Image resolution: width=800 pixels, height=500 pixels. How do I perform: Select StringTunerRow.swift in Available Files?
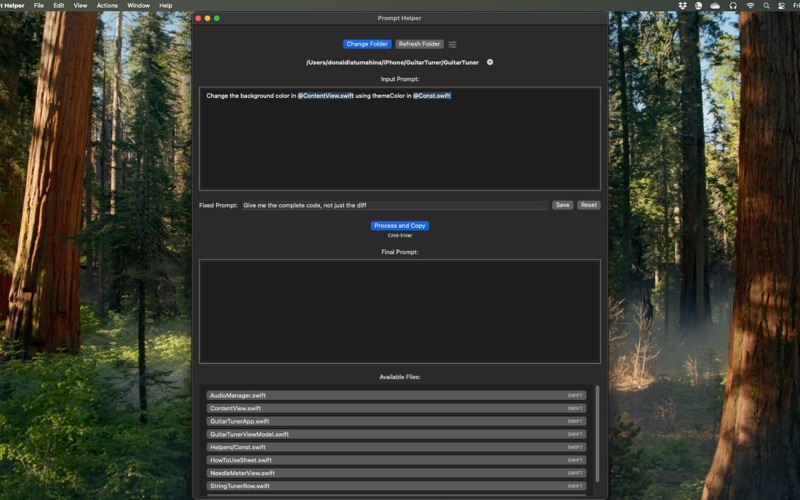[x=396, y=486]
